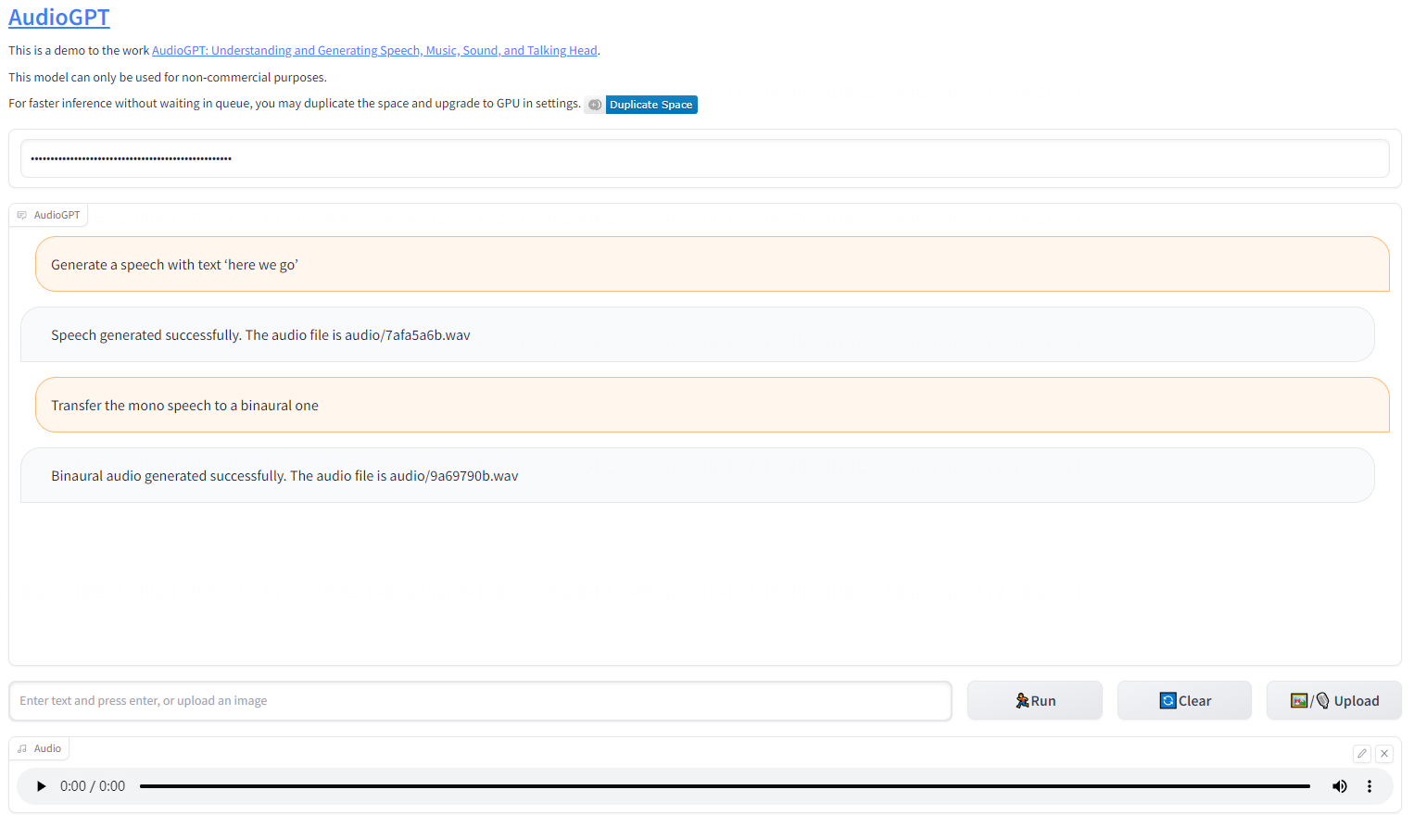Open the AudioGPT title link

click(x=59, y=18)
